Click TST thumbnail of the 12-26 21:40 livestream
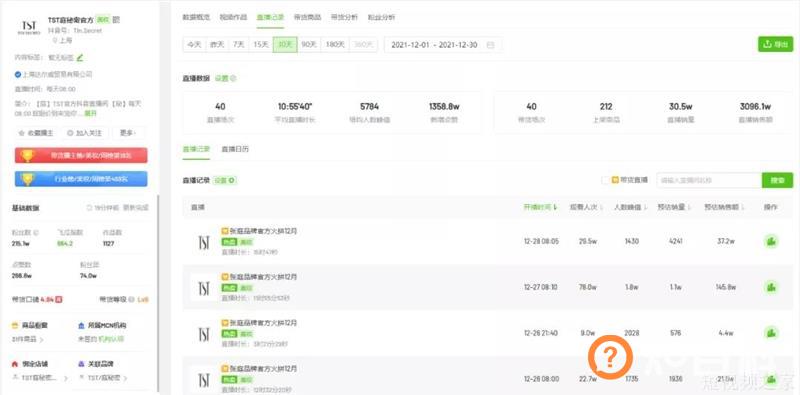Viewport: 800px width, 395px height. pyautogui.click(x=204, y=334)
